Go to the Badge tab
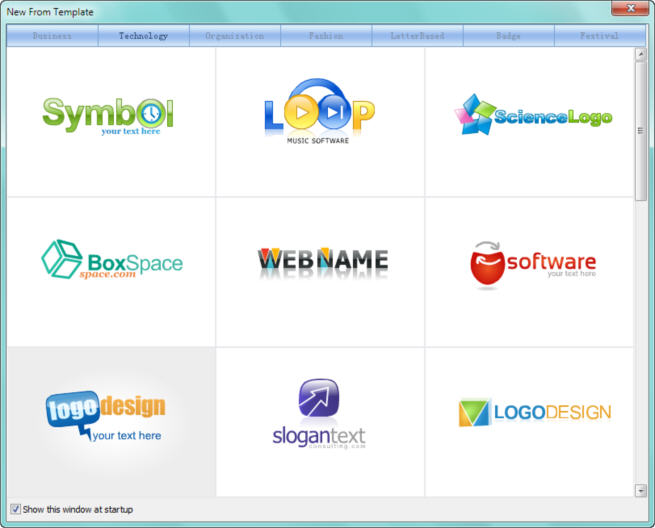Viewport: 655px width, 528px height. 508,36
